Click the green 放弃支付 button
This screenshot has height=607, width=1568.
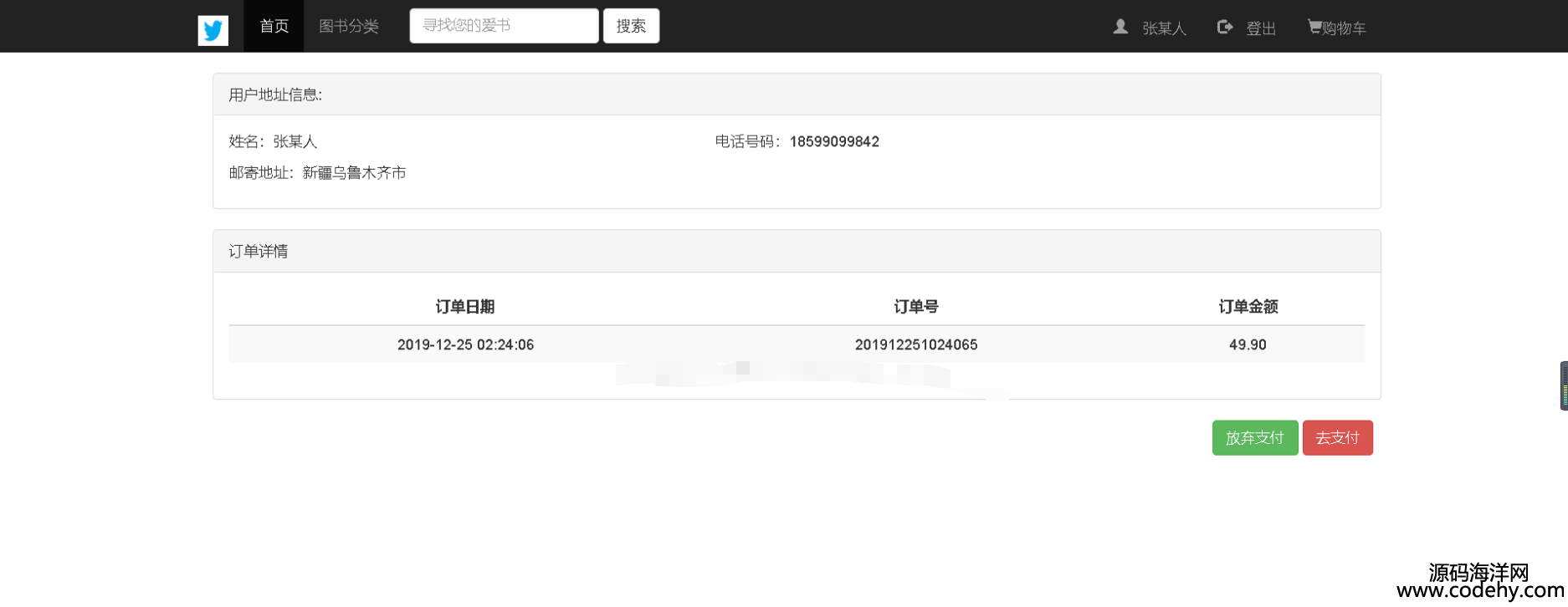tap(1255, 437)
